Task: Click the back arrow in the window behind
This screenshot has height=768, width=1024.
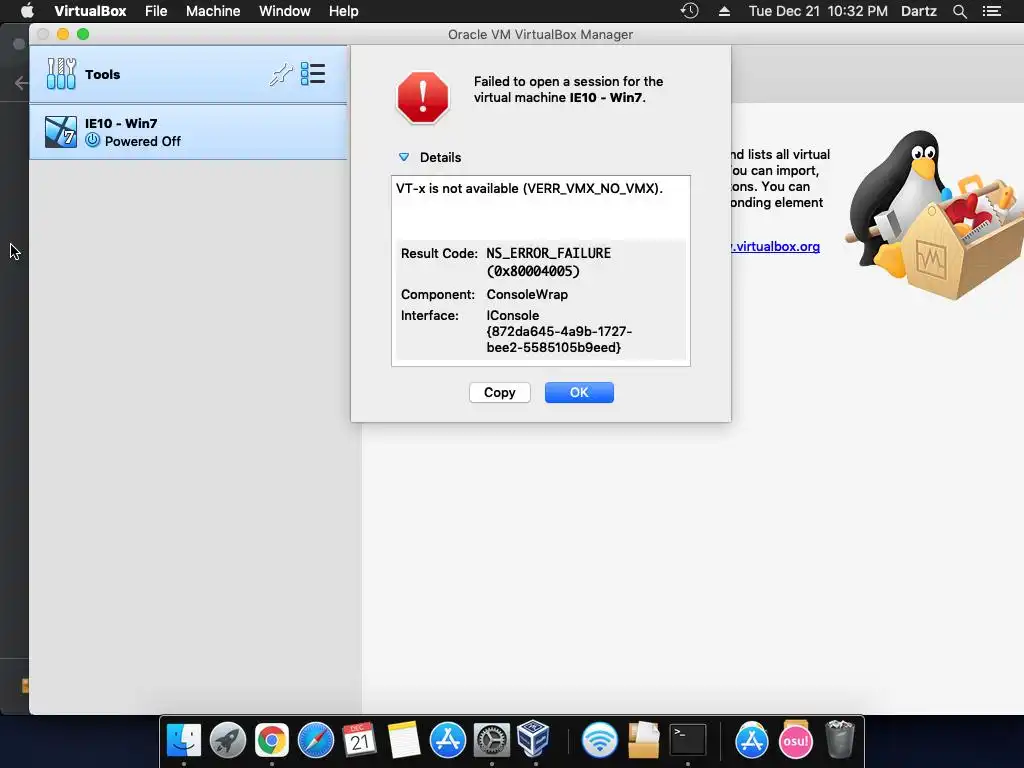Action: (x=21, y=82)
